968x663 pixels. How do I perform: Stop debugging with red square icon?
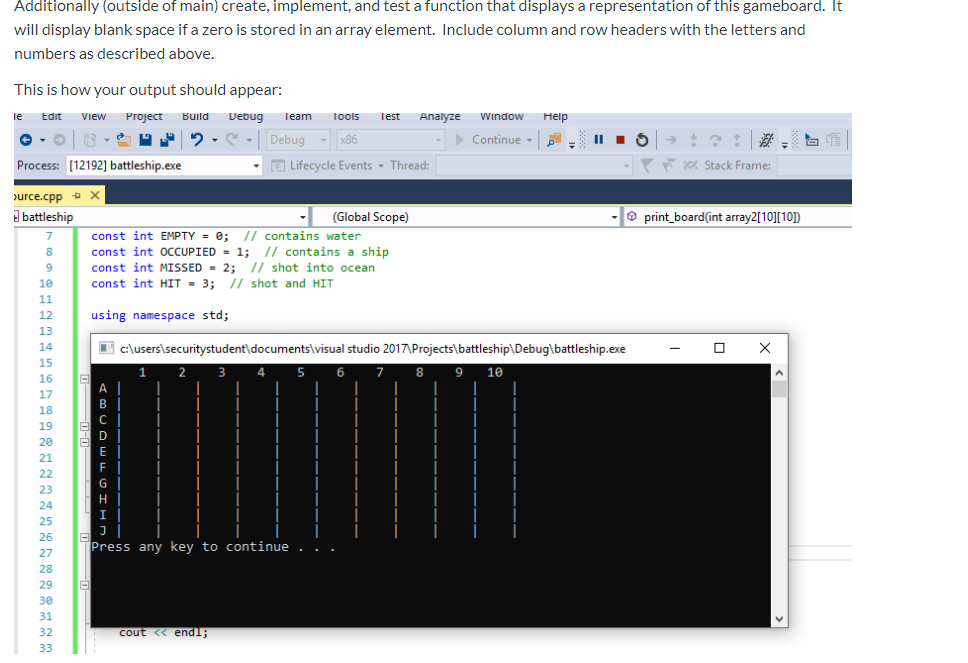(620, 140)
